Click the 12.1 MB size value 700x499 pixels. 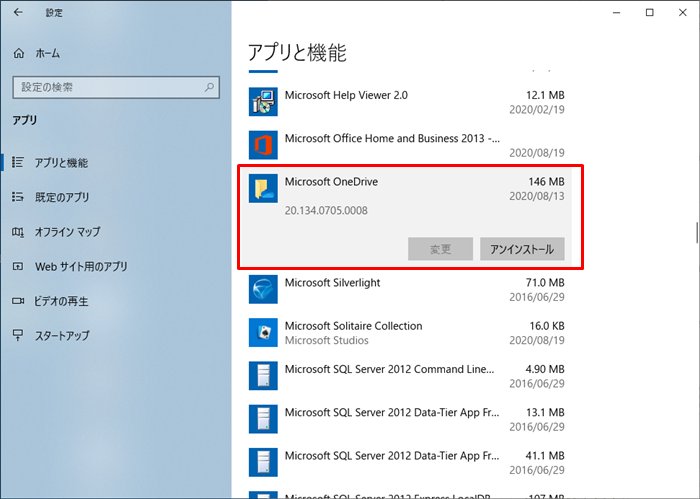545,95
